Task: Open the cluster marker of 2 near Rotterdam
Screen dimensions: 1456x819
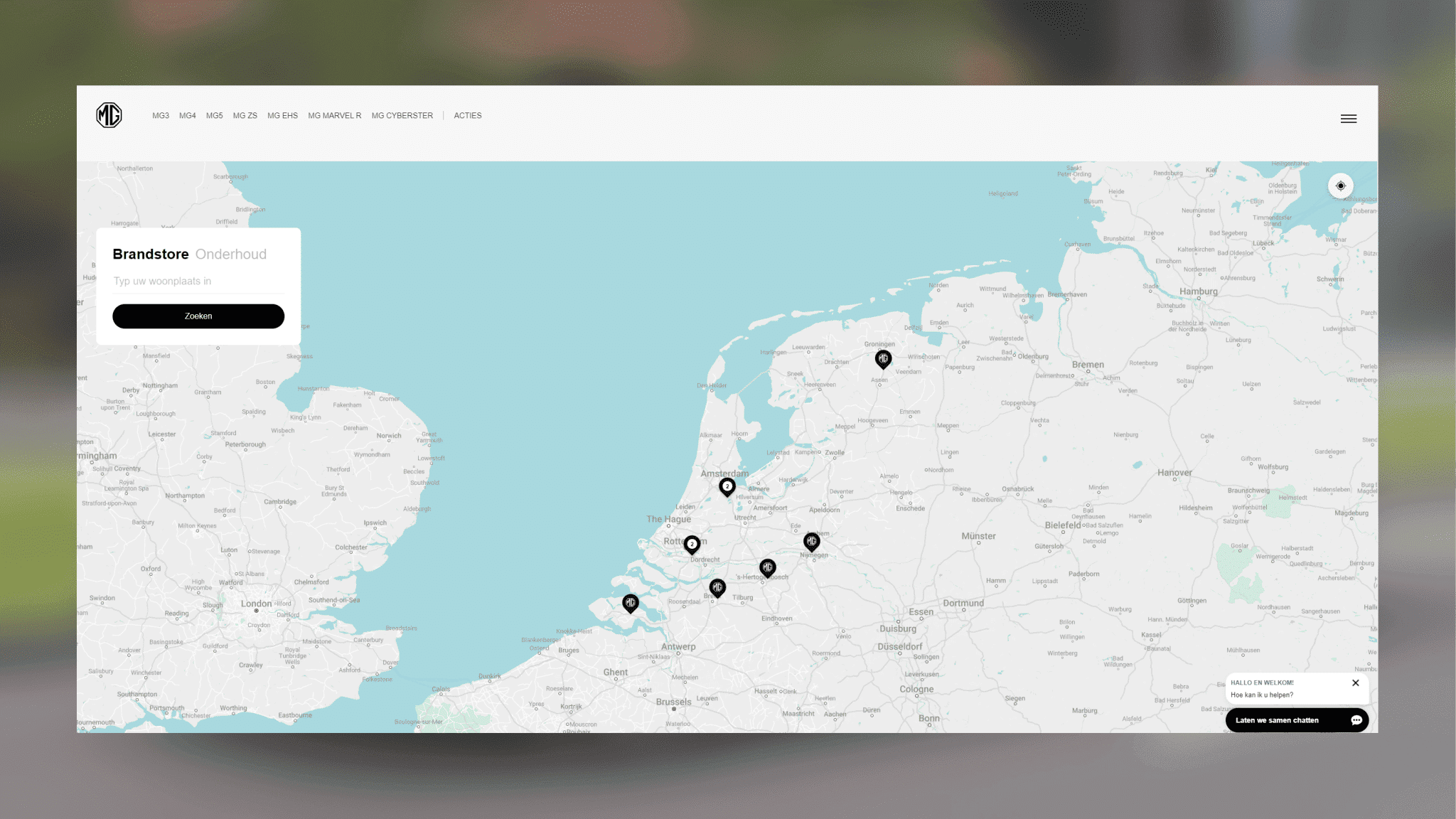Action: (692, 545)
